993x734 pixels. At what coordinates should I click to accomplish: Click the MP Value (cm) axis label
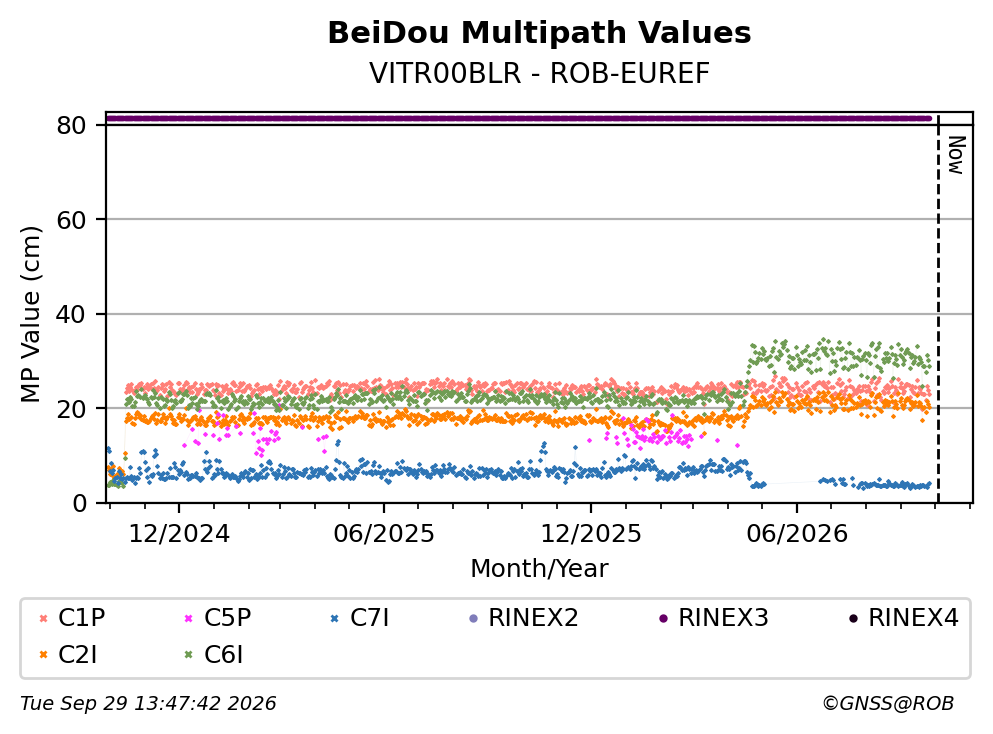click(x=31, y=314)
